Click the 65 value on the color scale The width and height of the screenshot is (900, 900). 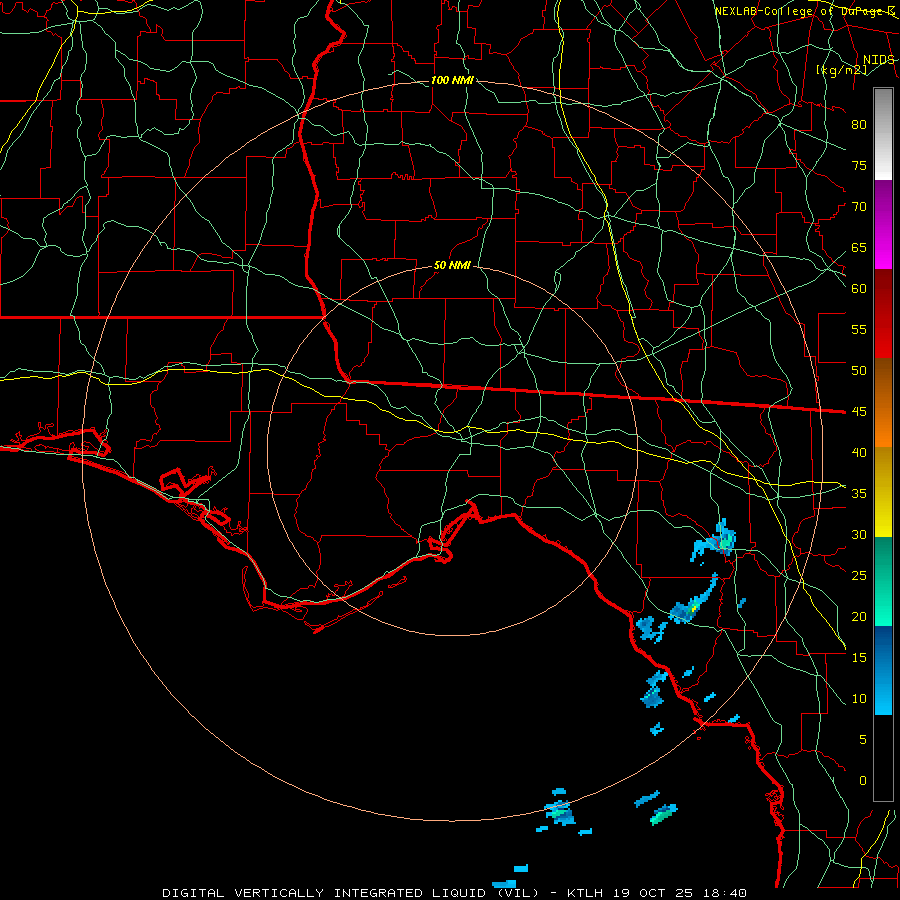tap(859, 247)
